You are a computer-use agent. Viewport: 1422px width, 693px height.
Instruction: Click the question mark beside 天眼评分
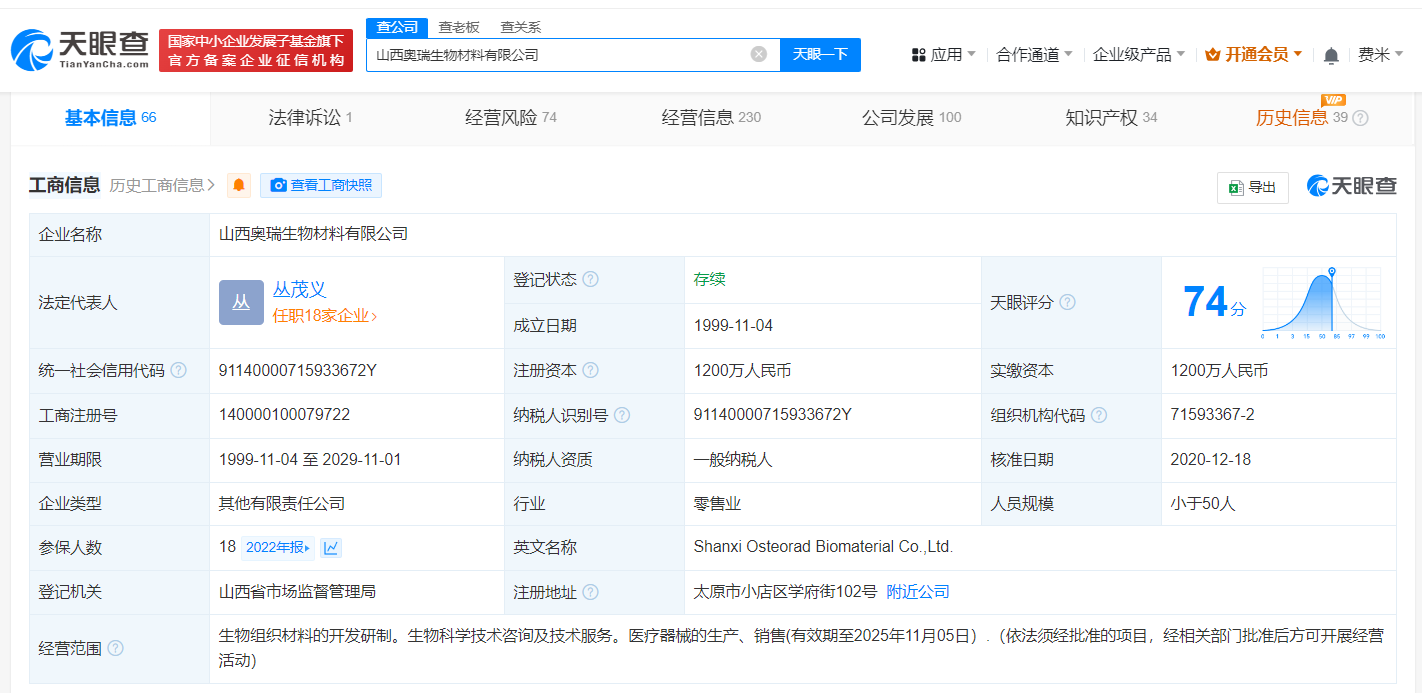coord(1066,302)
